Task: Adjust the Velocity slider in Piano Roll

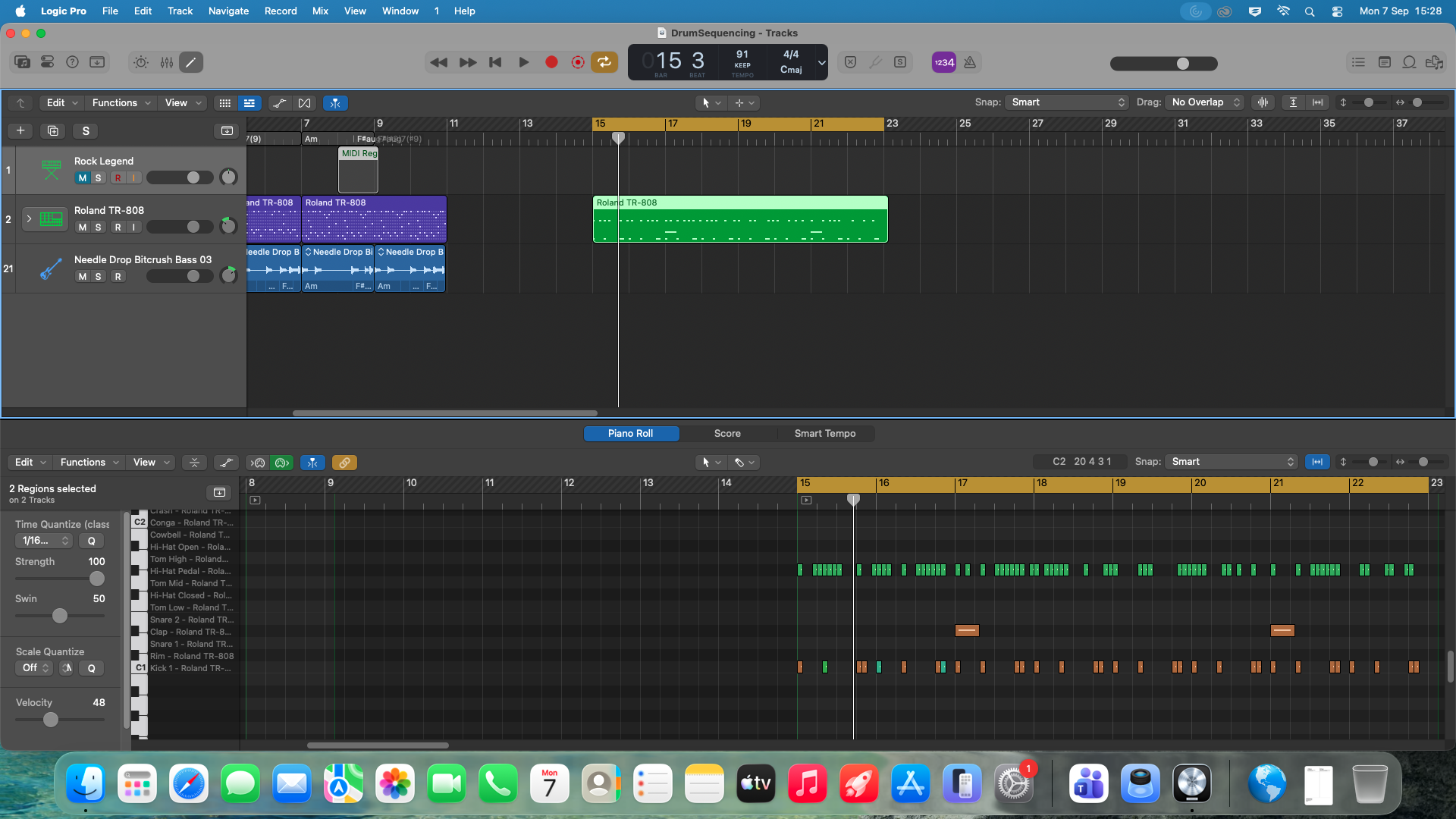Action: [x=51, y=720]
